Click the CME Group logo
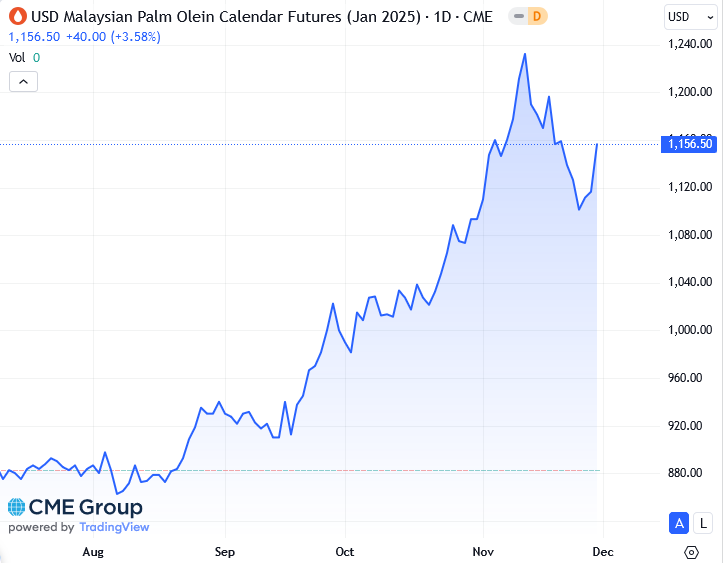The height and width of the screenshot is (563, 723). 75,507
